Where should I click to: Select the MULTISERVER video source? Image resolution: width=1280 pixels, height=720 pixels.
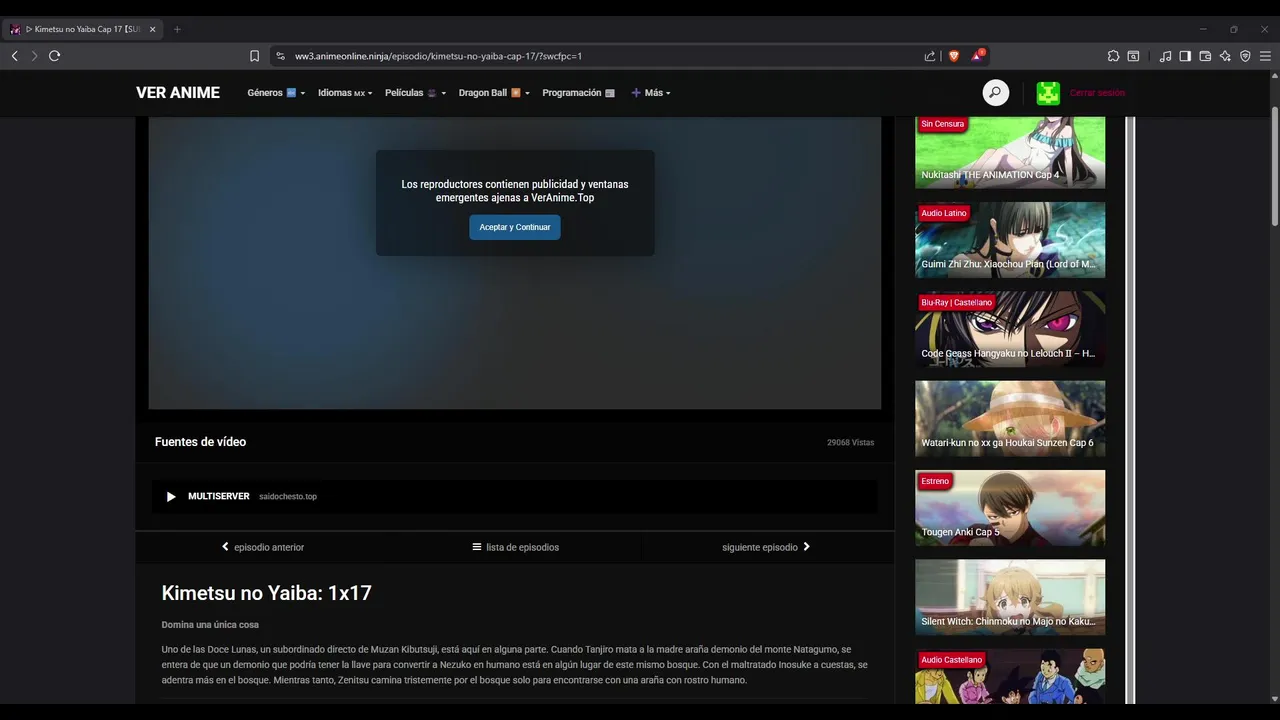pyautogui.click(x=515, y=496)
